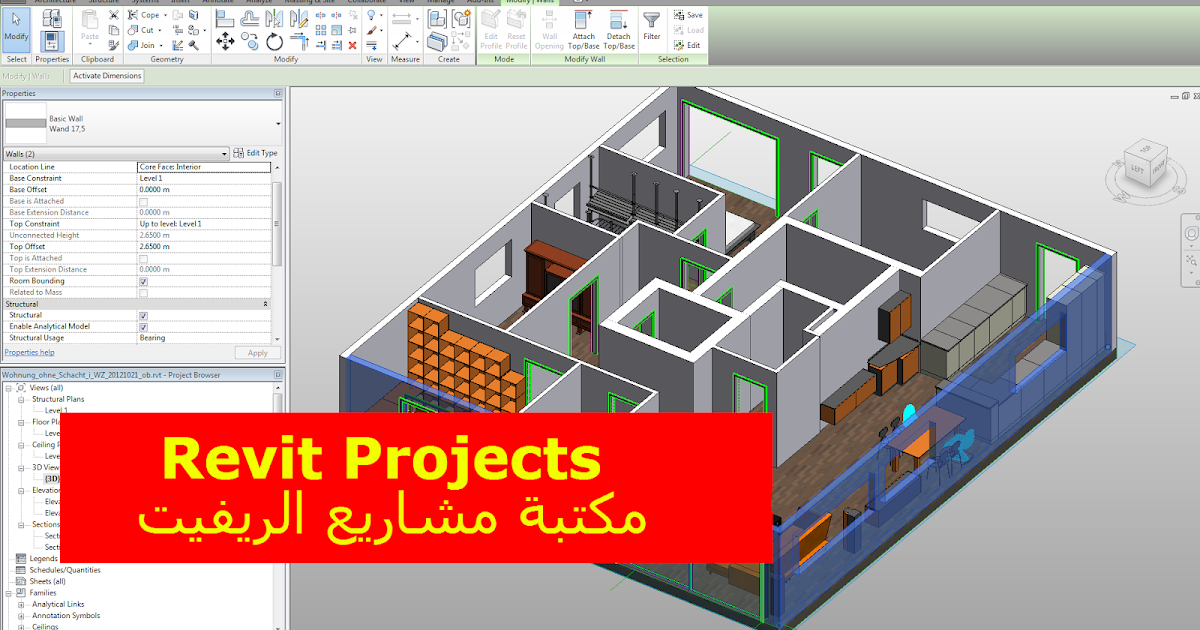Open the selection Filter tool
1200x630 pixels.
coord(652,27)
